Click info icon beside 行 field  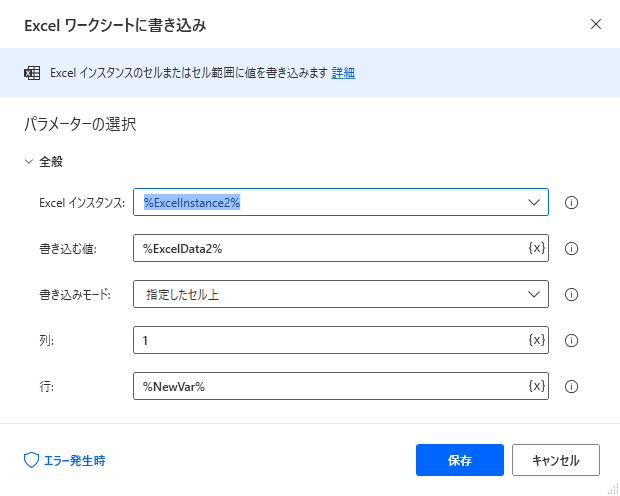click(x=571, y=386)
